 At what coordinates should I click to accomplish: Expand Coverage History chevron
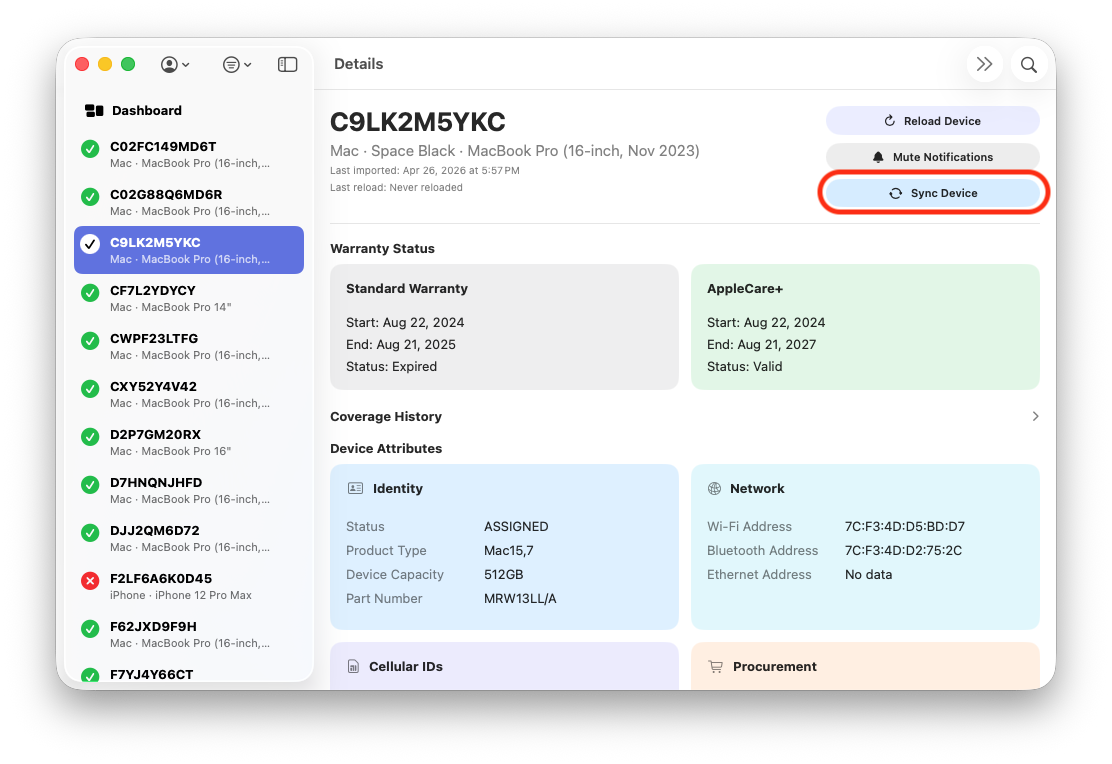[x=1035, y=416]
